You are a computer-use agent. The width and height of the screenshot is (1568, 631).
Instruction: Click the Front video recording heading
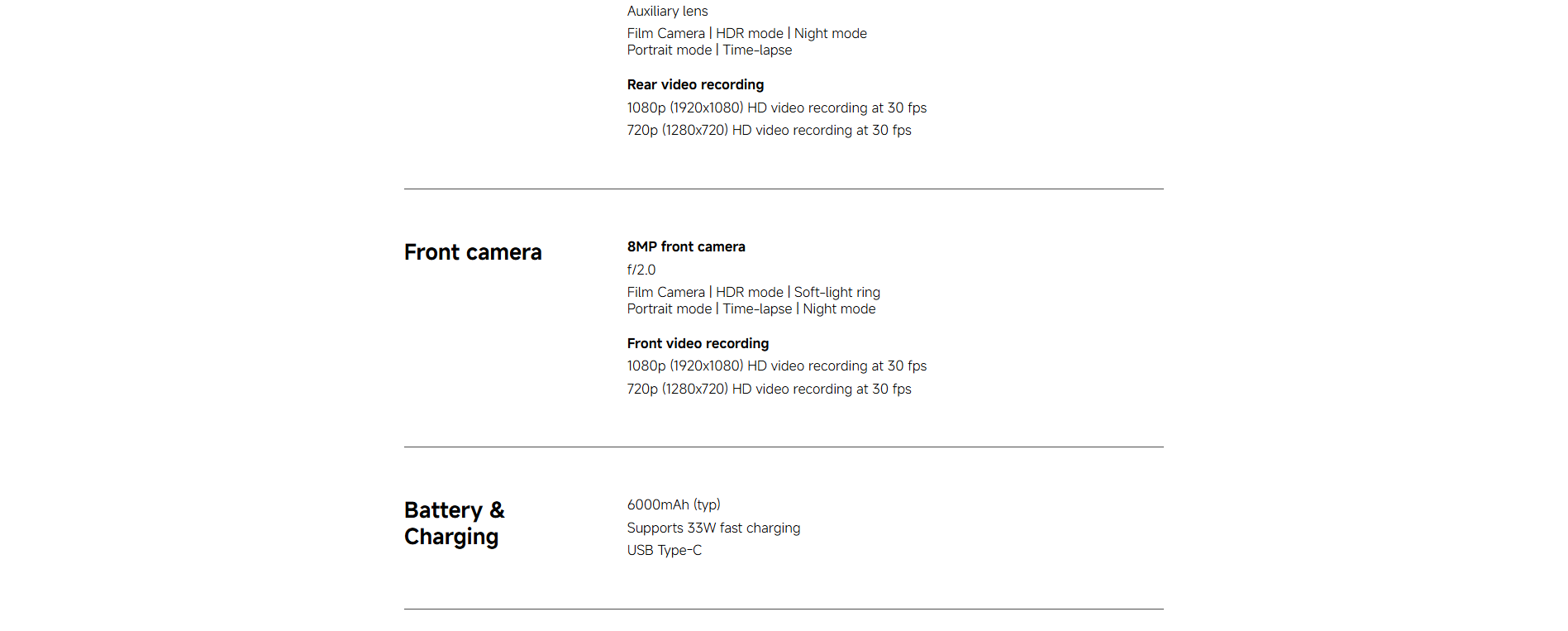(698, 343)
